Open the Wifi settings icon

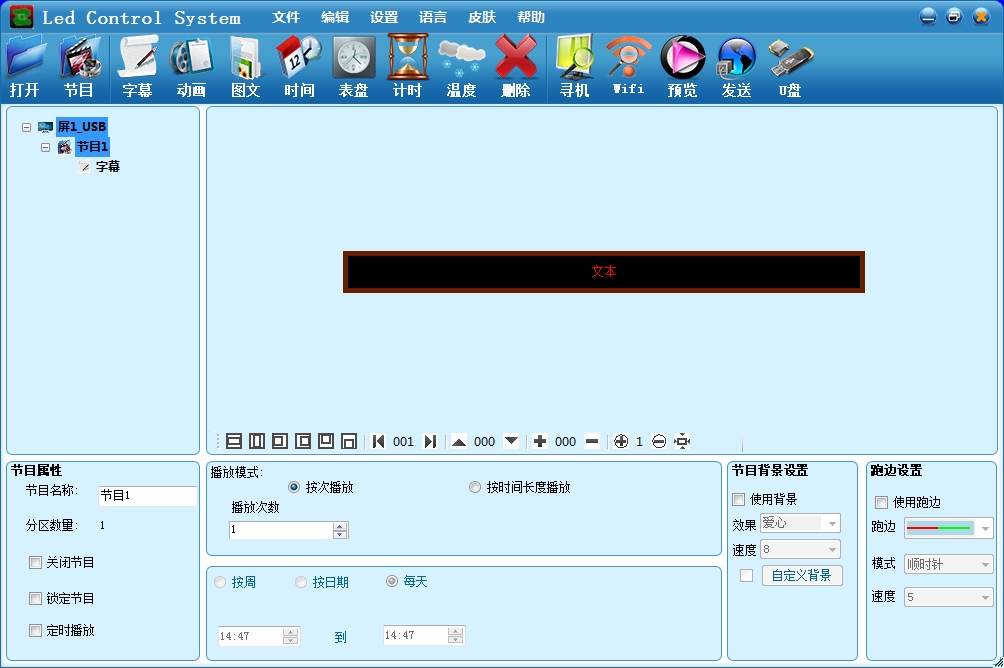[x=628, y=67]
